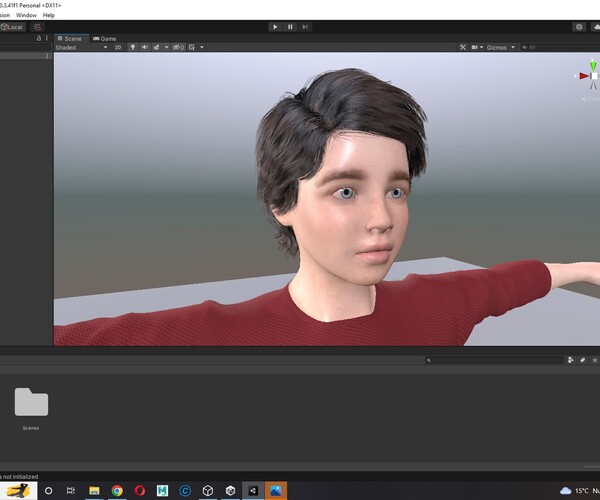Open Unity Hub cube icon on taskbar
The width and height of the screenshot is (600, 500).
click(x=208, y=490)
